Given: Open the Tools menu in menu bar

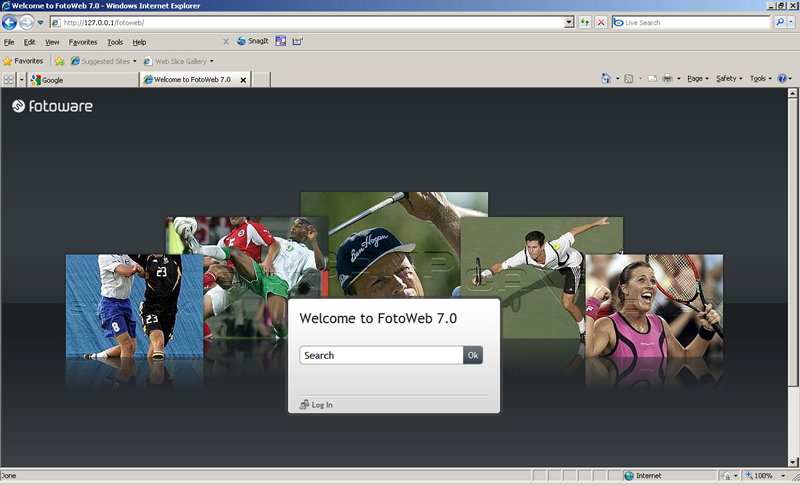Looking at the screenshot, I should coord(115,42).
